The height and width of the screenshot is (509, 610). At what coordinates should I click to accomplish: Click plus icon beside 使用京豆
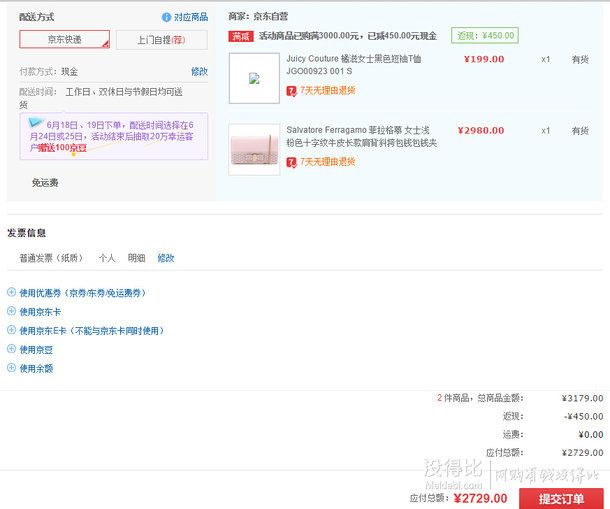click(12, 349)
